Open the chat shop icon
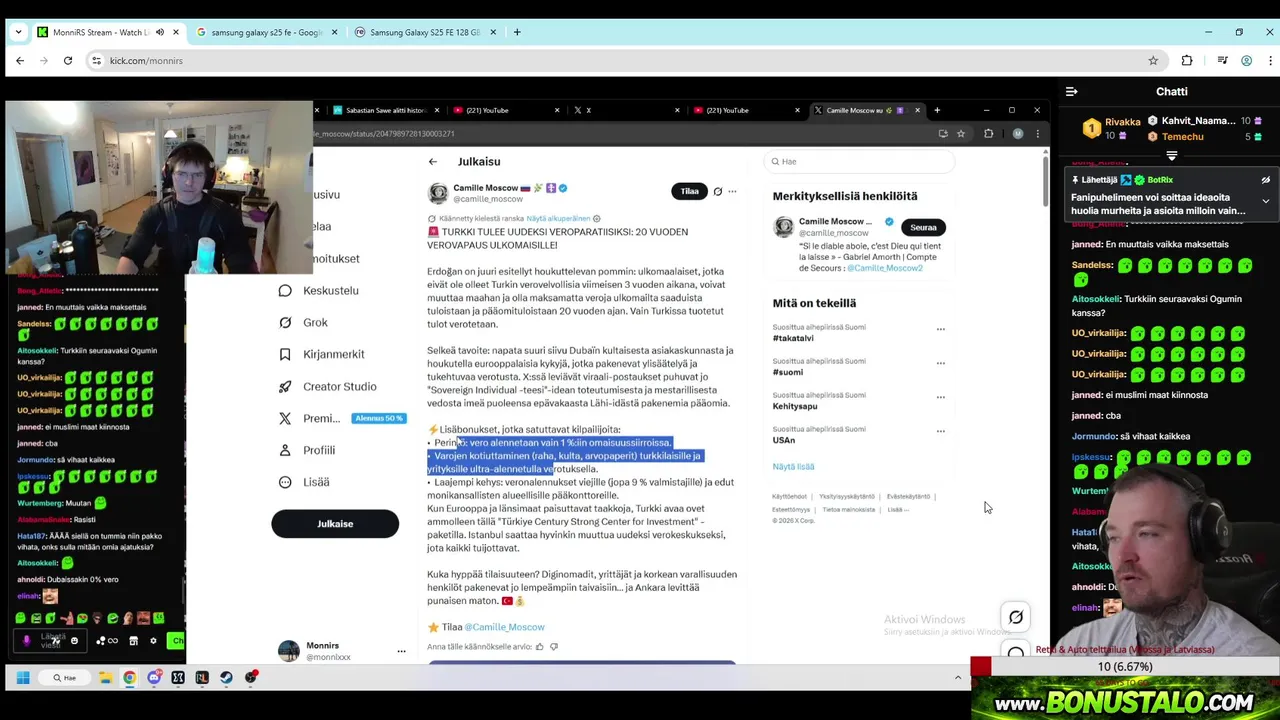 (133, 641)
